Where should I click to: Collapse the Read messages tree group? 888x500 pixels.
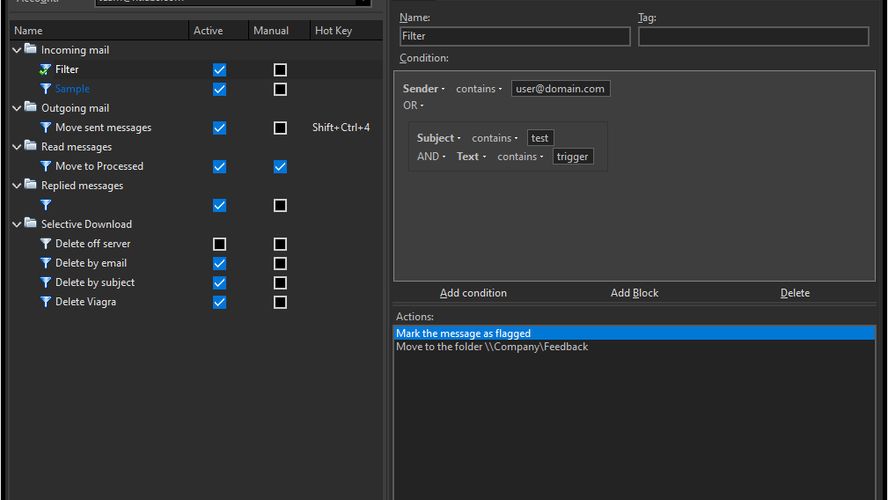coord(17,147)
